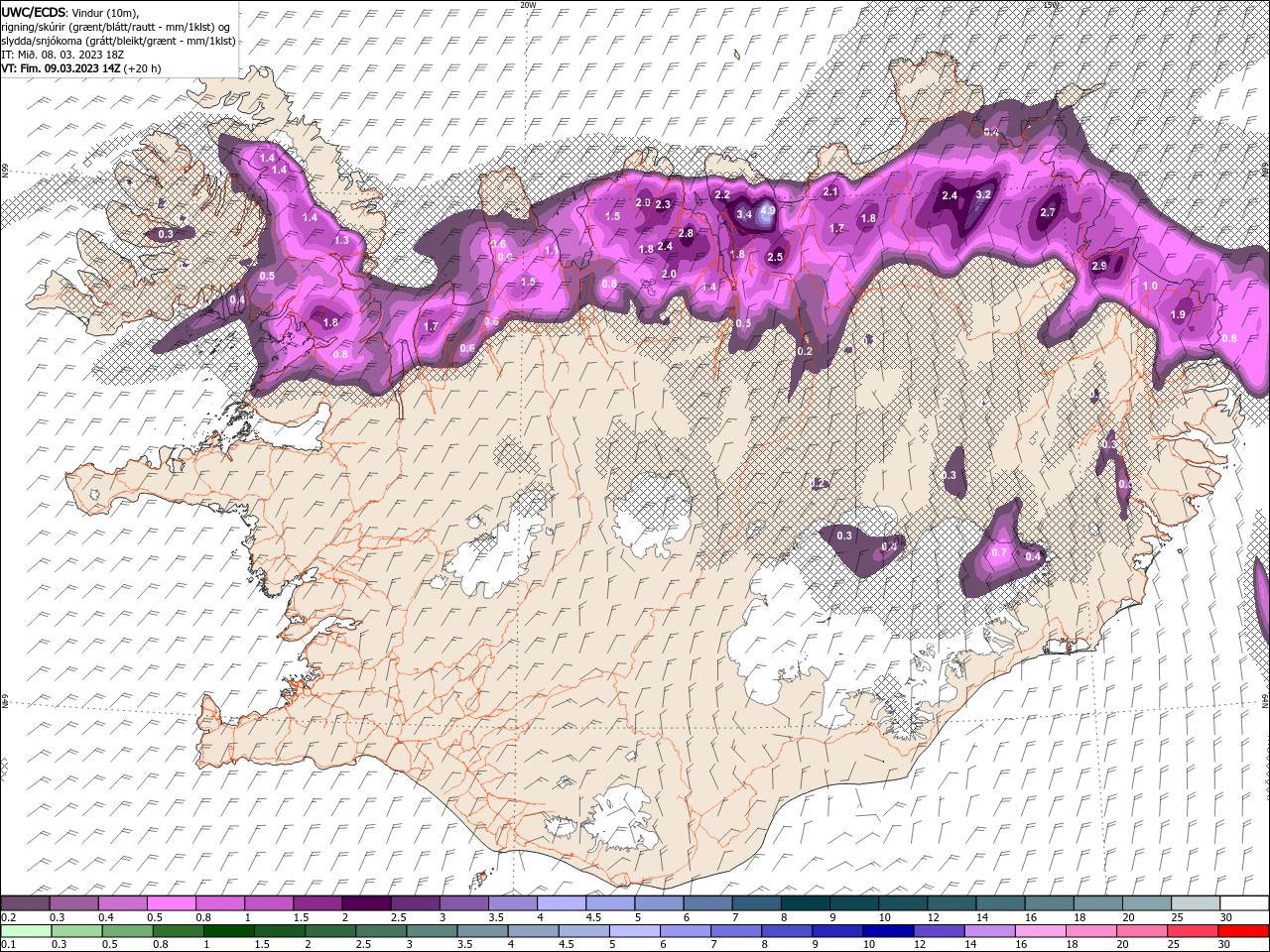
Task: Click the '15W' longitude label at top
Action: pos(1051,5)
